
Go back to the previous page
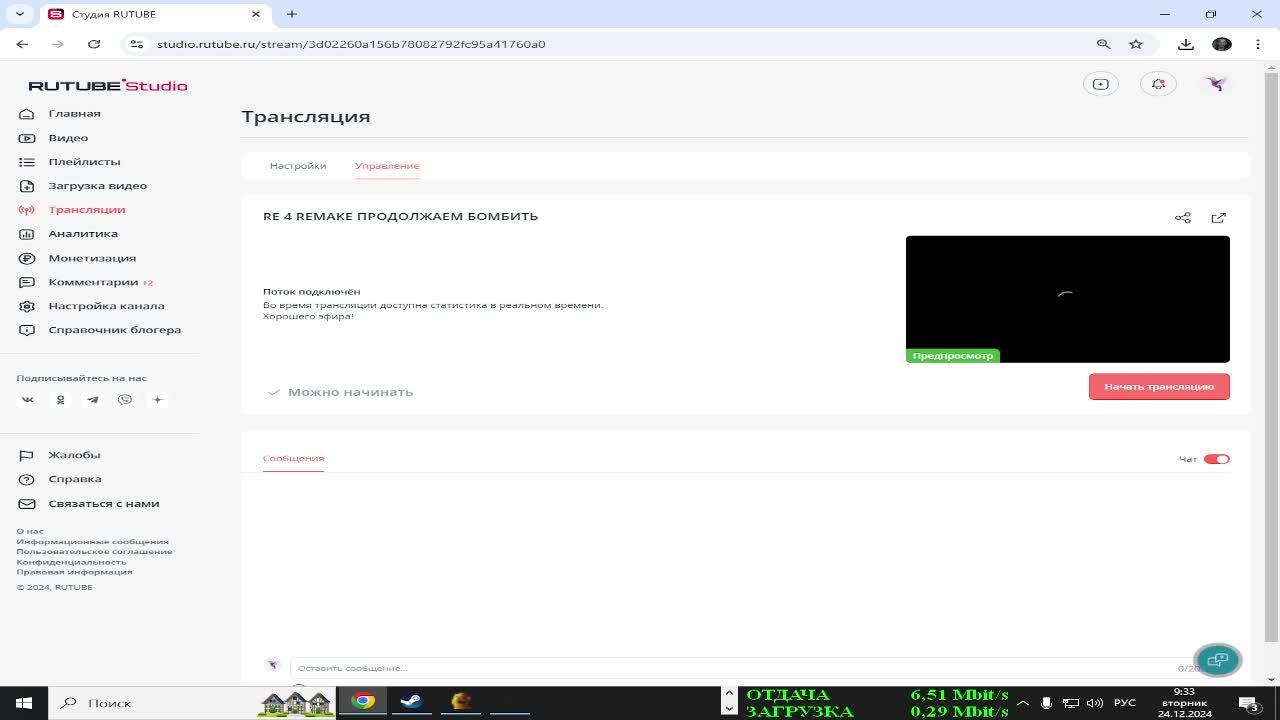pyautogui.click(x=22, y=44)
